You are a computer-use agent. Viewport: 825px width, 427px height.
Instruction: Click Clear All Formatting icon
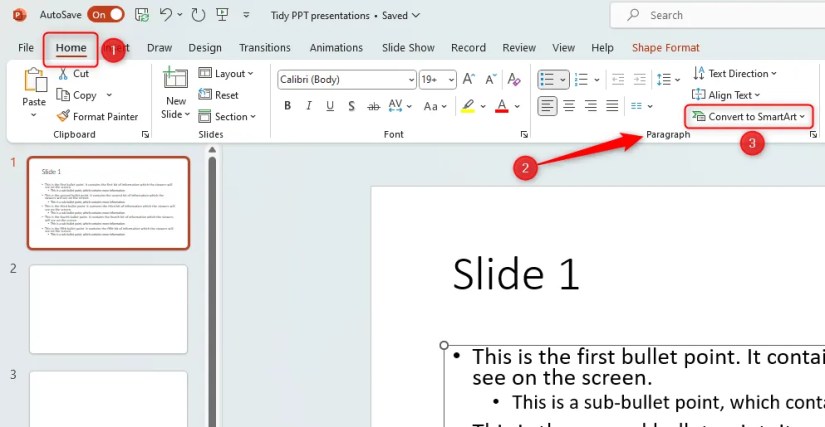pyautogui.click(x=514, y=79)
